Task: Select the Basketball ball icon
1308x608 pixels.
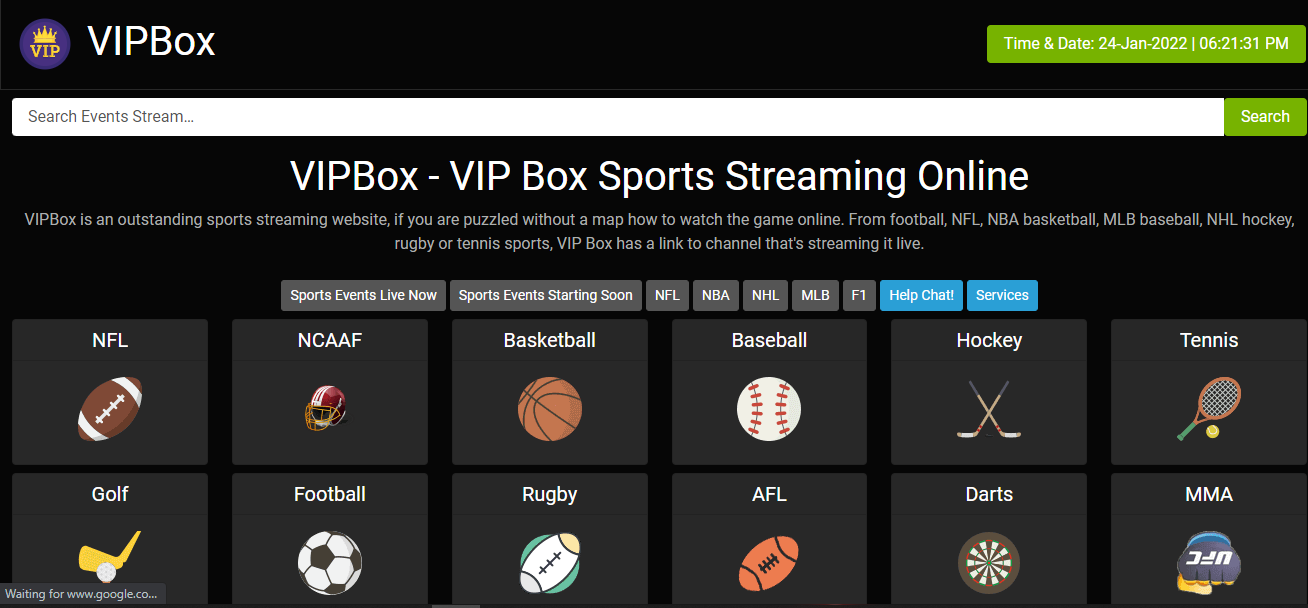Action: tap(550, 409)
